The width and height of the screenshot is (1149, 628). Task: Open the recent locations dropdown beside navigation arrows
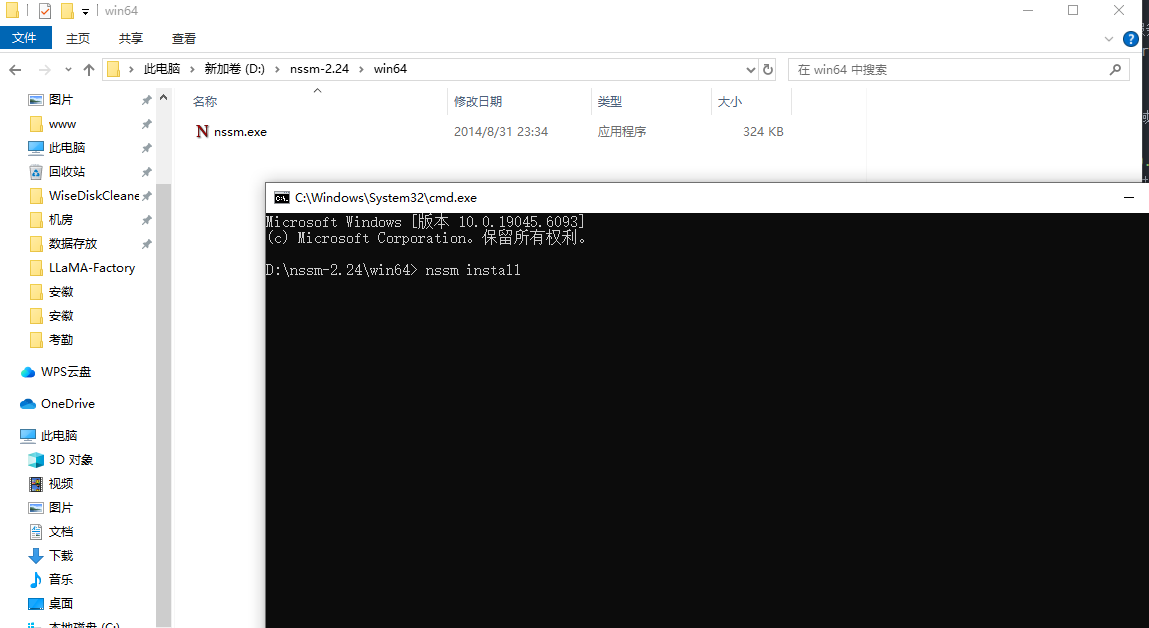pyautogui.click(x=68, y=69)
